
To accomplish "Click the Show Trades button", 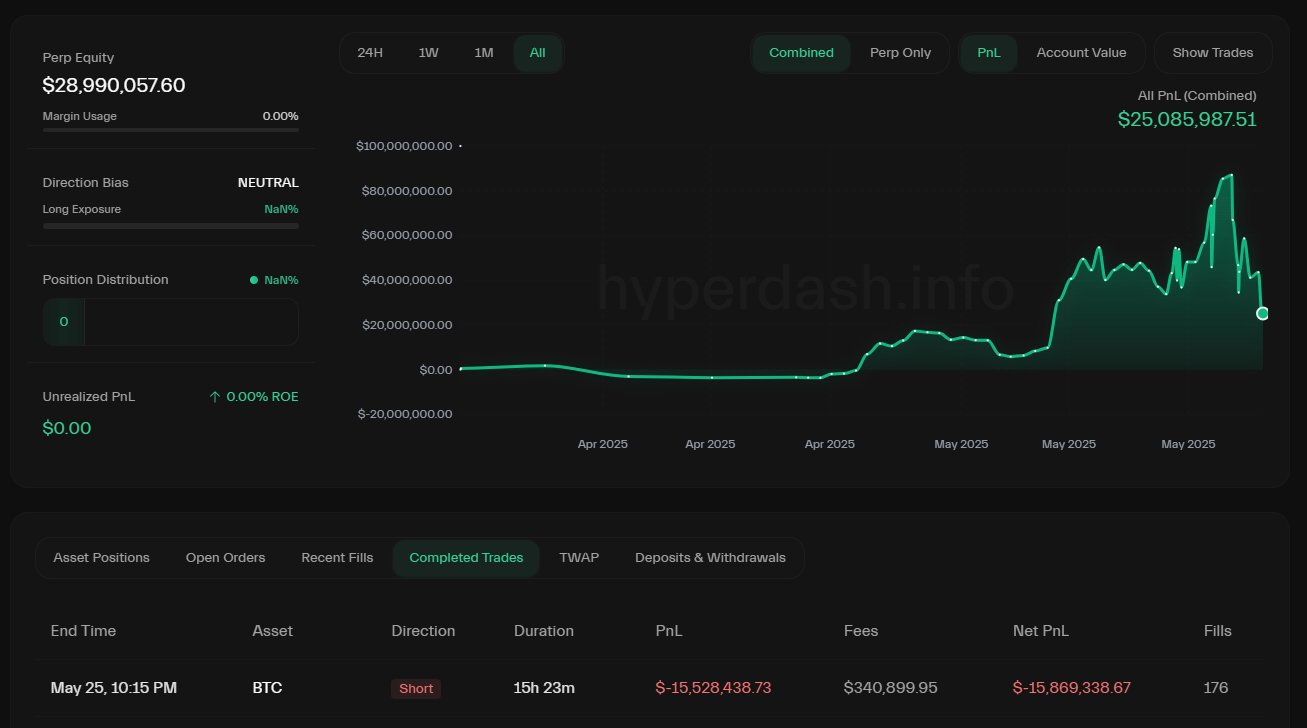I will point(1213,53).
